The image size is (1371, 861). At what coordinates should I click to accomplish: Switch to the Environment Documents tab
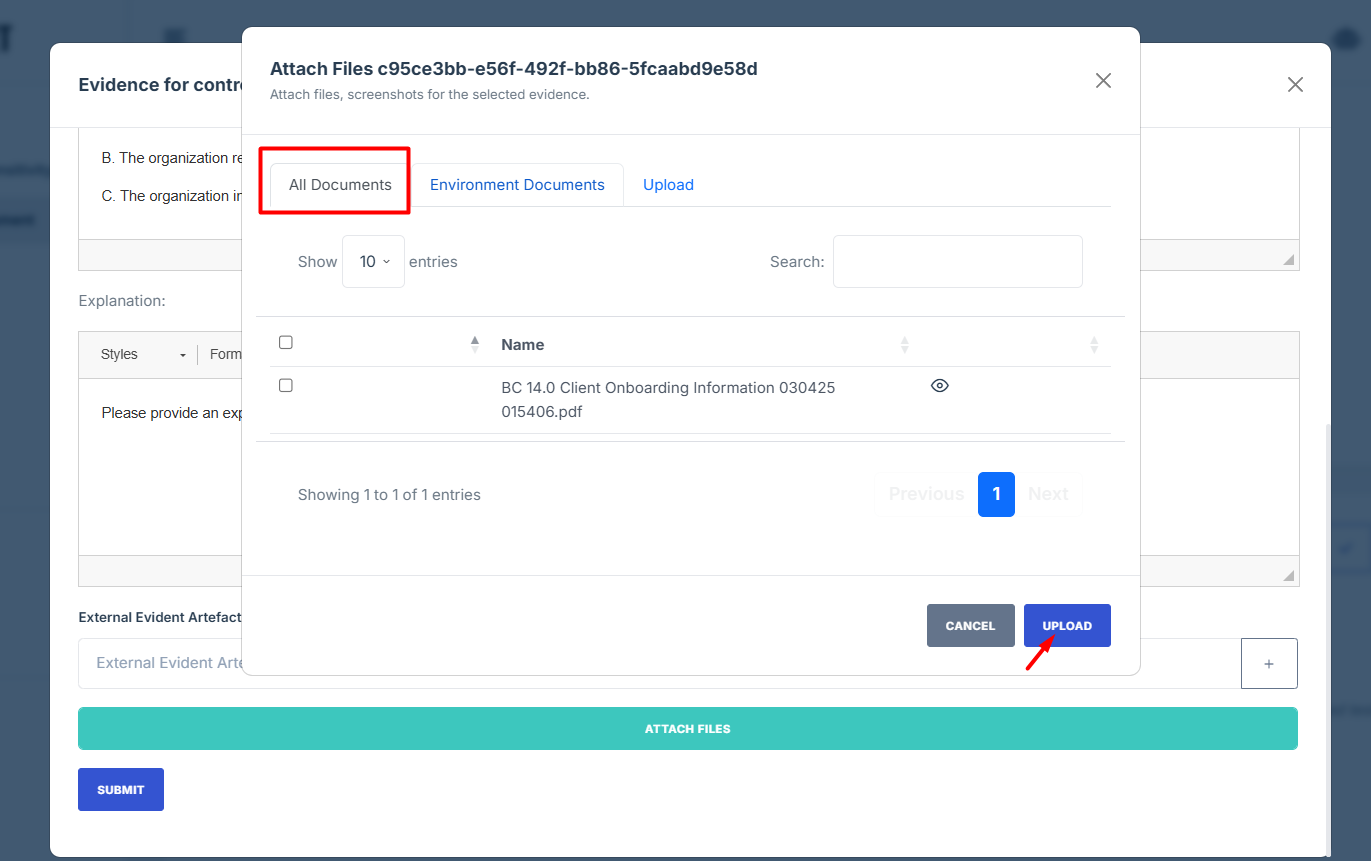pyautogui.click(x=517, y=185)
